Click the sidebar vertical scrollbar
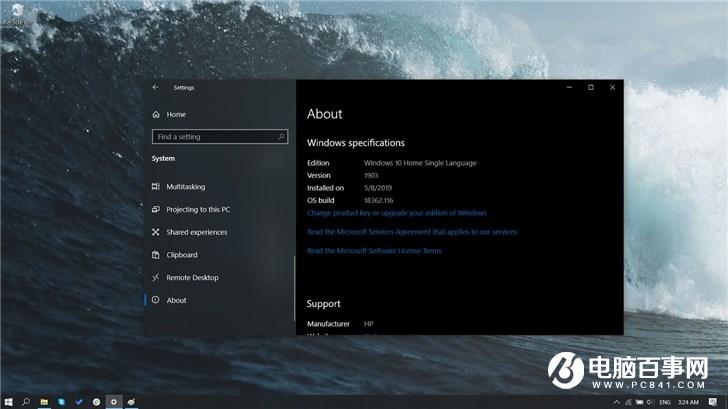Viewport: 728px width, 409px height. tap(294, 288)
